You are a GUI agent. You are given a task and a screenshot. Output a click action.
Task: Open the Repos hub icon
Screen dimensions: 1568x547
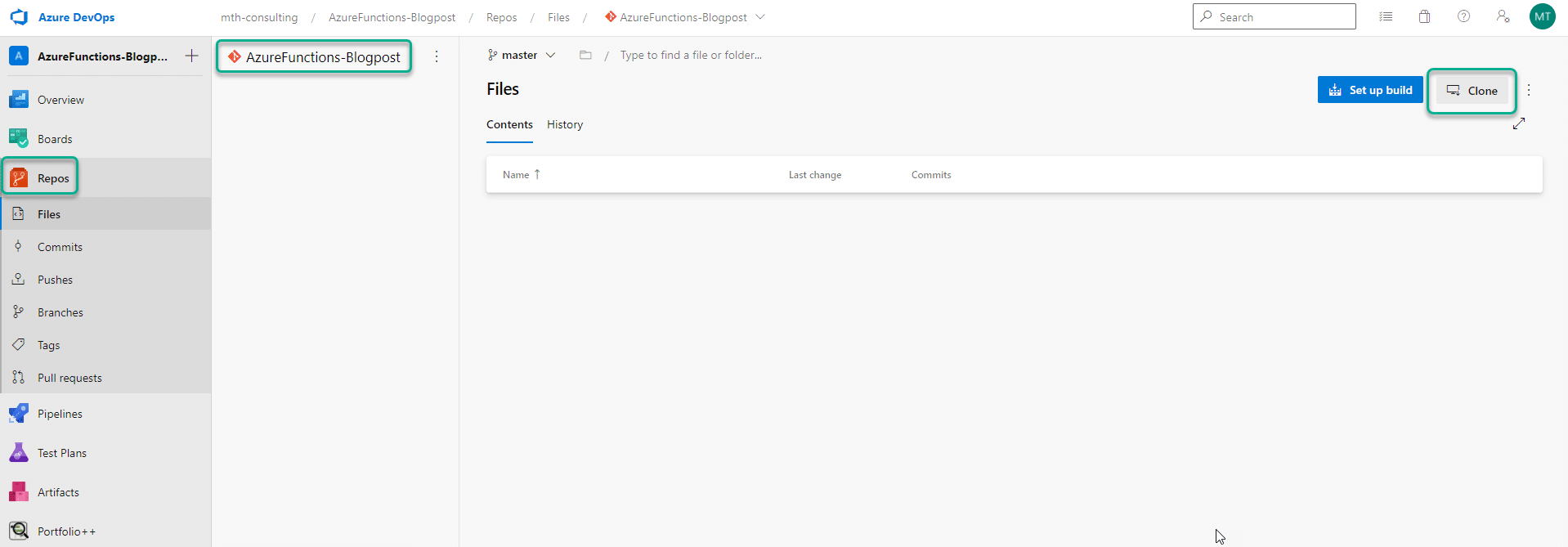(19, 178)
